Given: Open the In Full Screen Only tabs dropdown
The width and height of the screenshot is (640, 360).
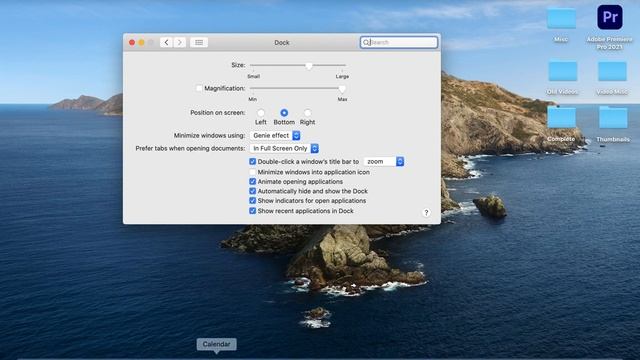Looking at the screenshot, I should [x=284, y=149].
